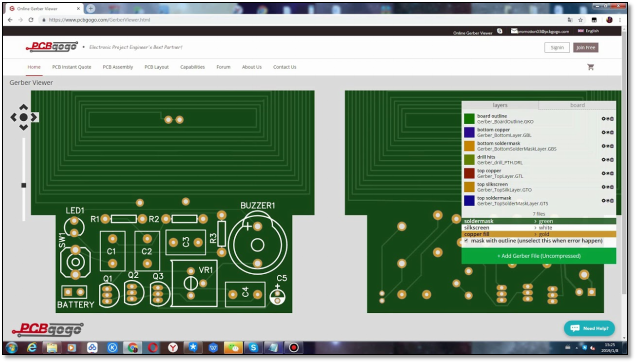Open the Capabilities menu item
This screenshot has height=363, width=636.
pyautogui.click(x=192, y=67)
